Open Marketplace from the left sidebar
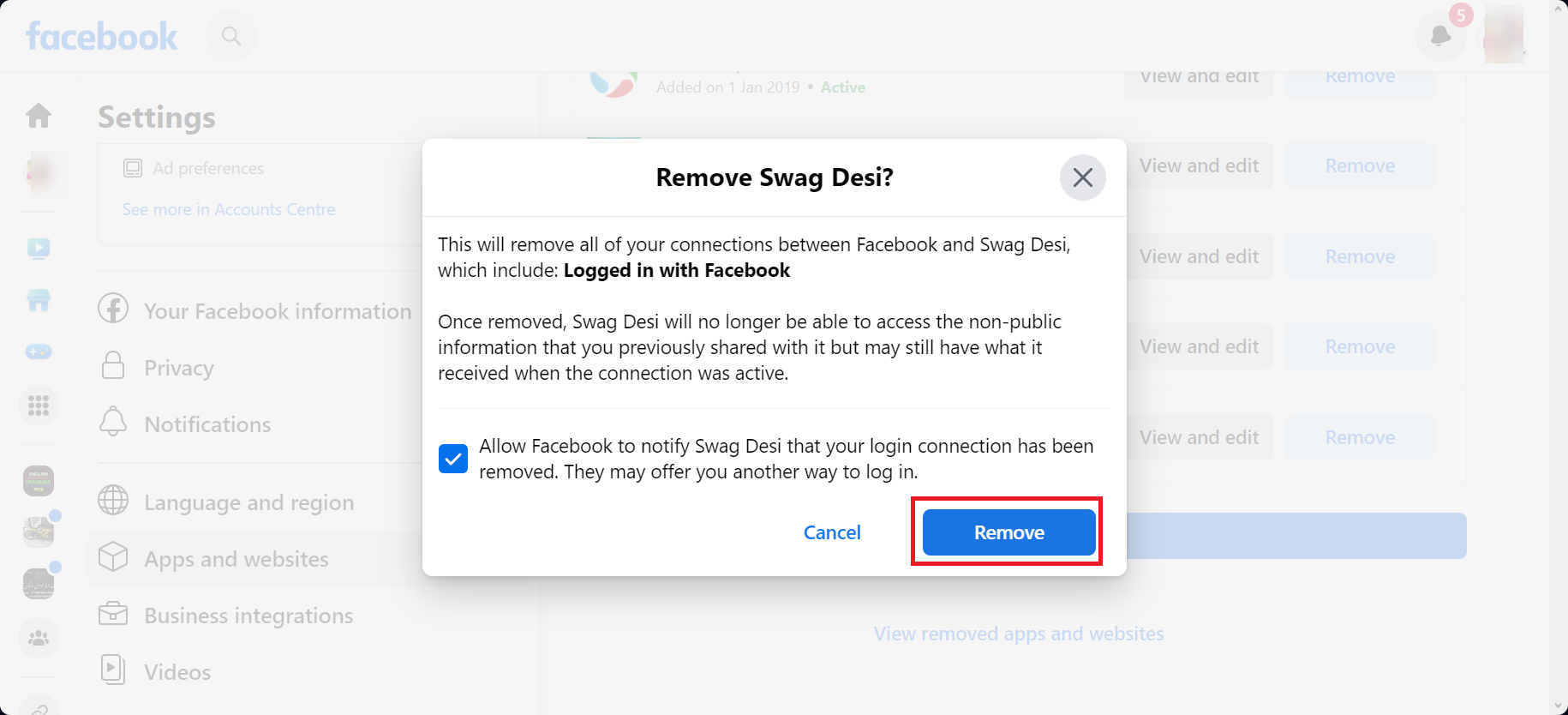Image resolution: width=1568 pixels, height=715 pixels. 38,300
